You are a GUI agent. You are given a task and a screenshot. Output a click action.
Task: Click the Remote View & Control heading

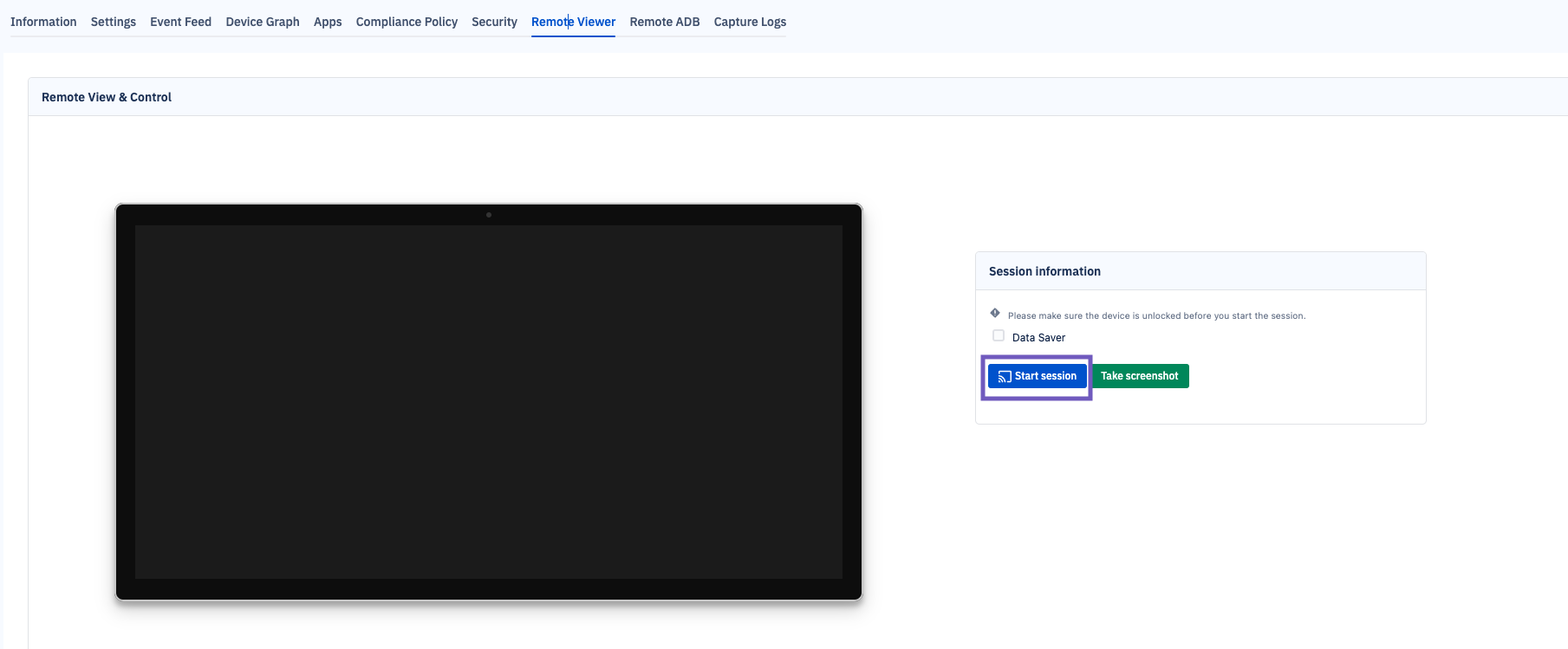(x=107, y=97)
